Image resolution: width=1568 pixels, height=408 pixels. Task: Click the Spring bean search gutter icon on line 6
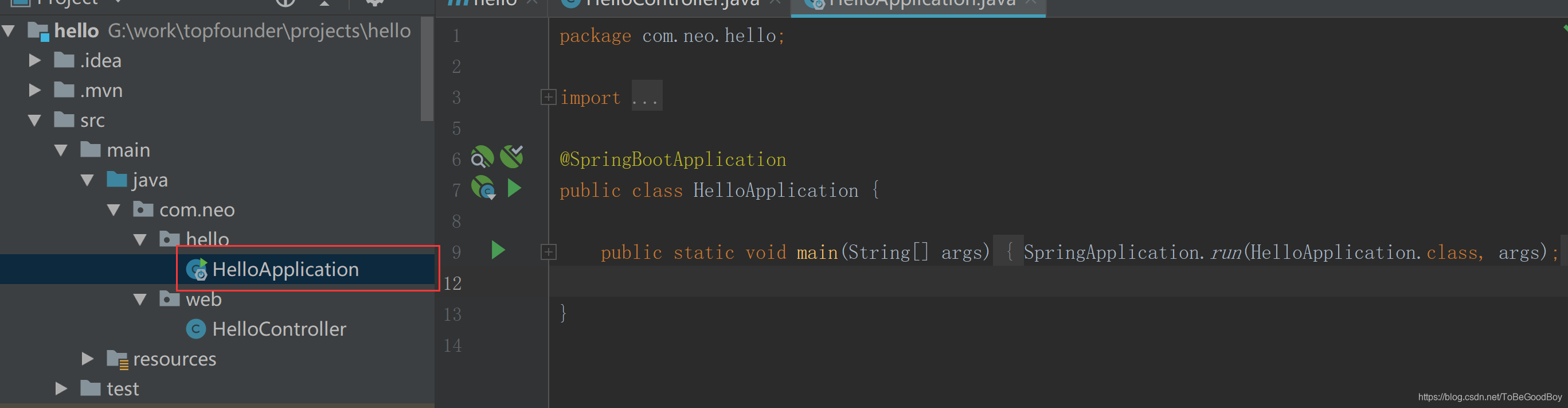(482, 157)
